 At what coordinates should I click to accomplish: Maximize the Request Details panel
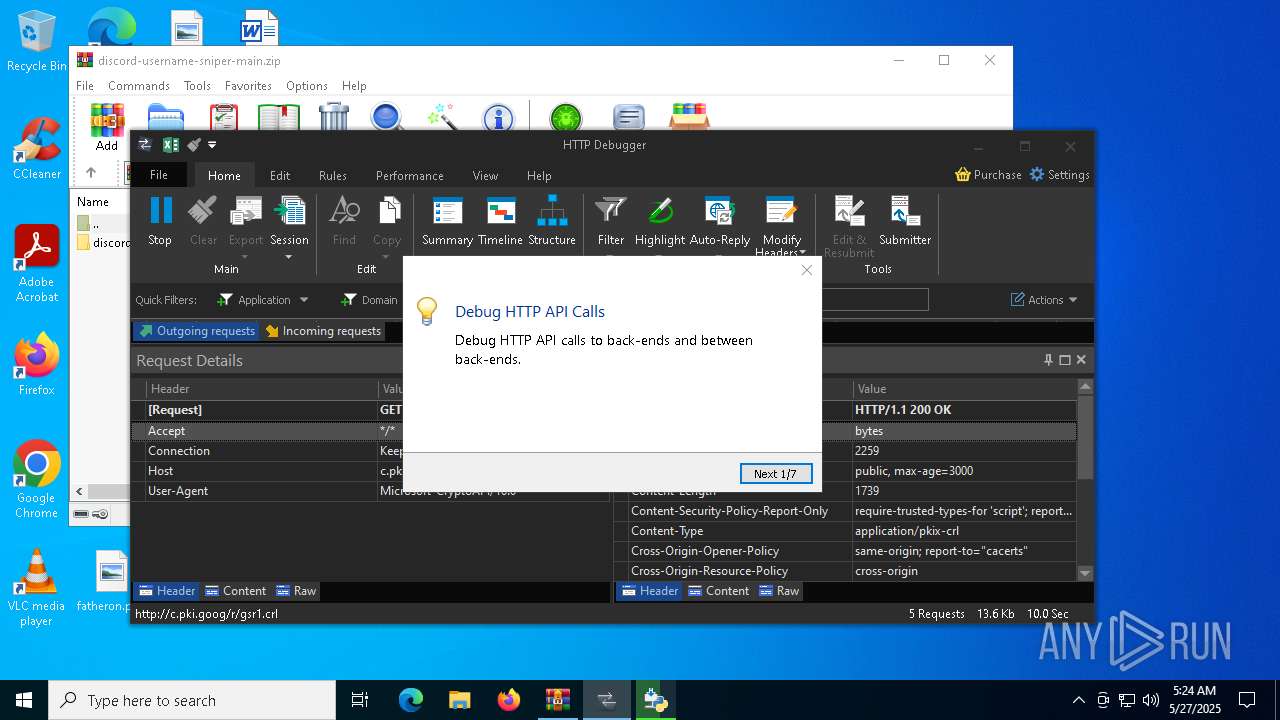click(1065, 360)
